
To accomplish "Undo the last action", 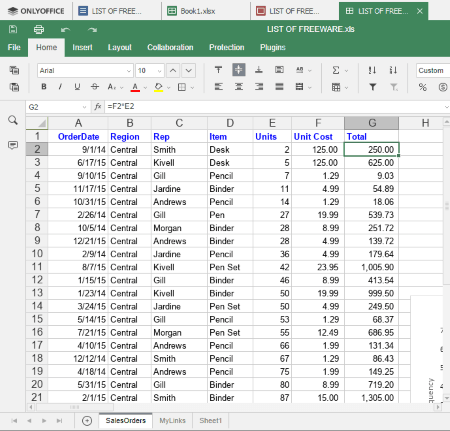I will (65, 30).
